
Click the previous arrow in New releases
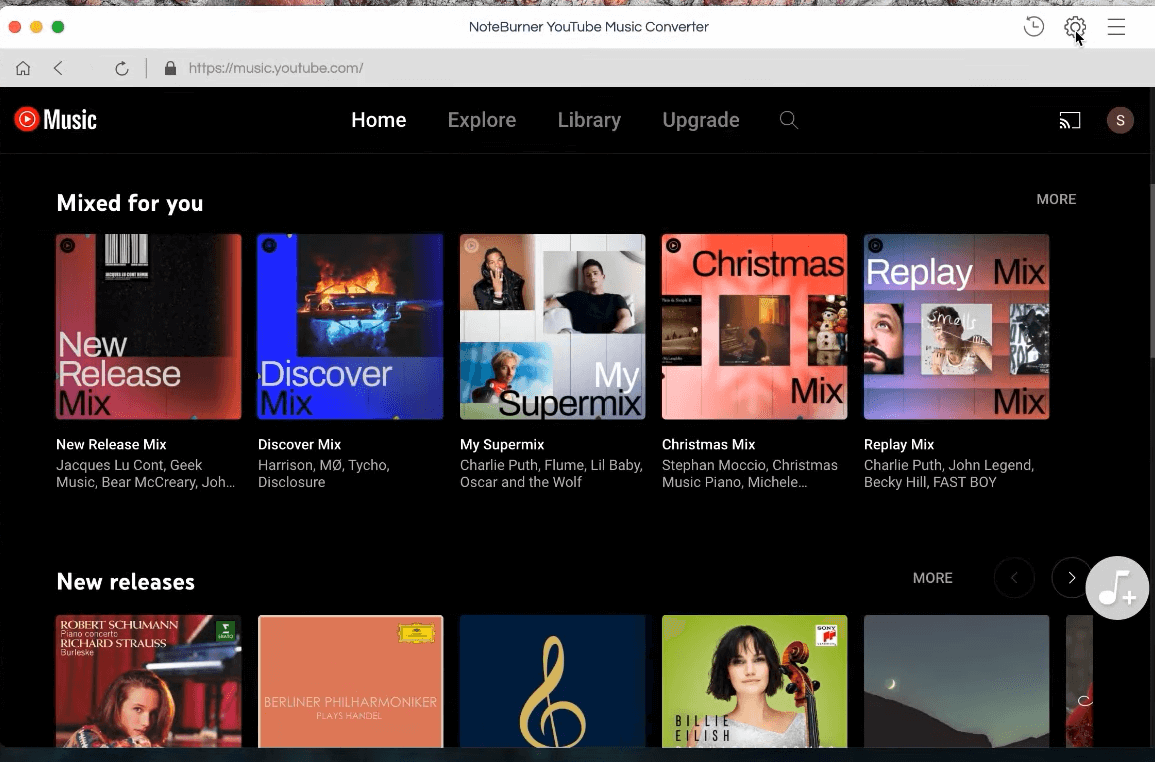tap(1014, 578)
